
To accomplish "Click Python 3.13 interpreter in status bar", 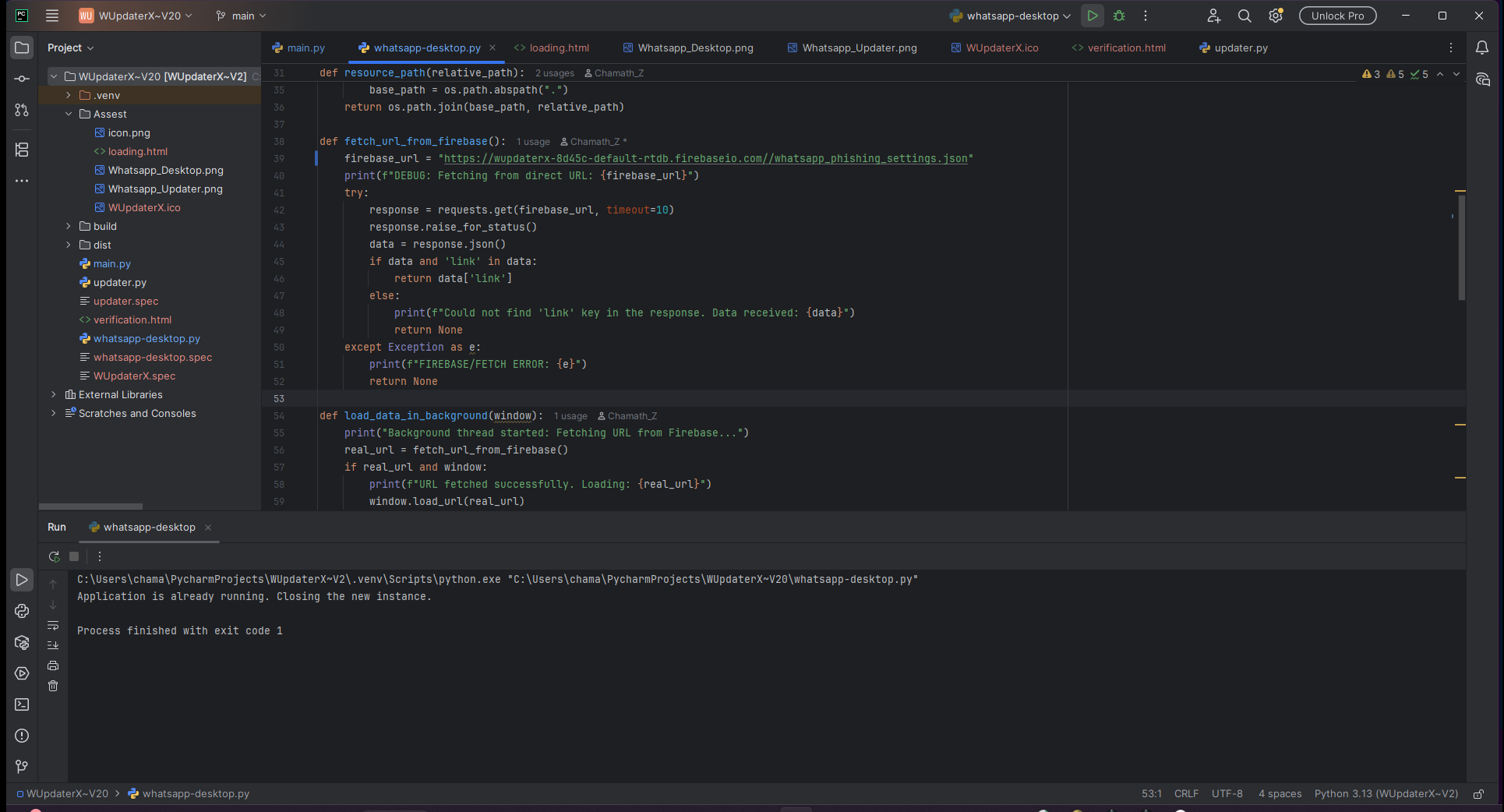I will [1386, 793].
